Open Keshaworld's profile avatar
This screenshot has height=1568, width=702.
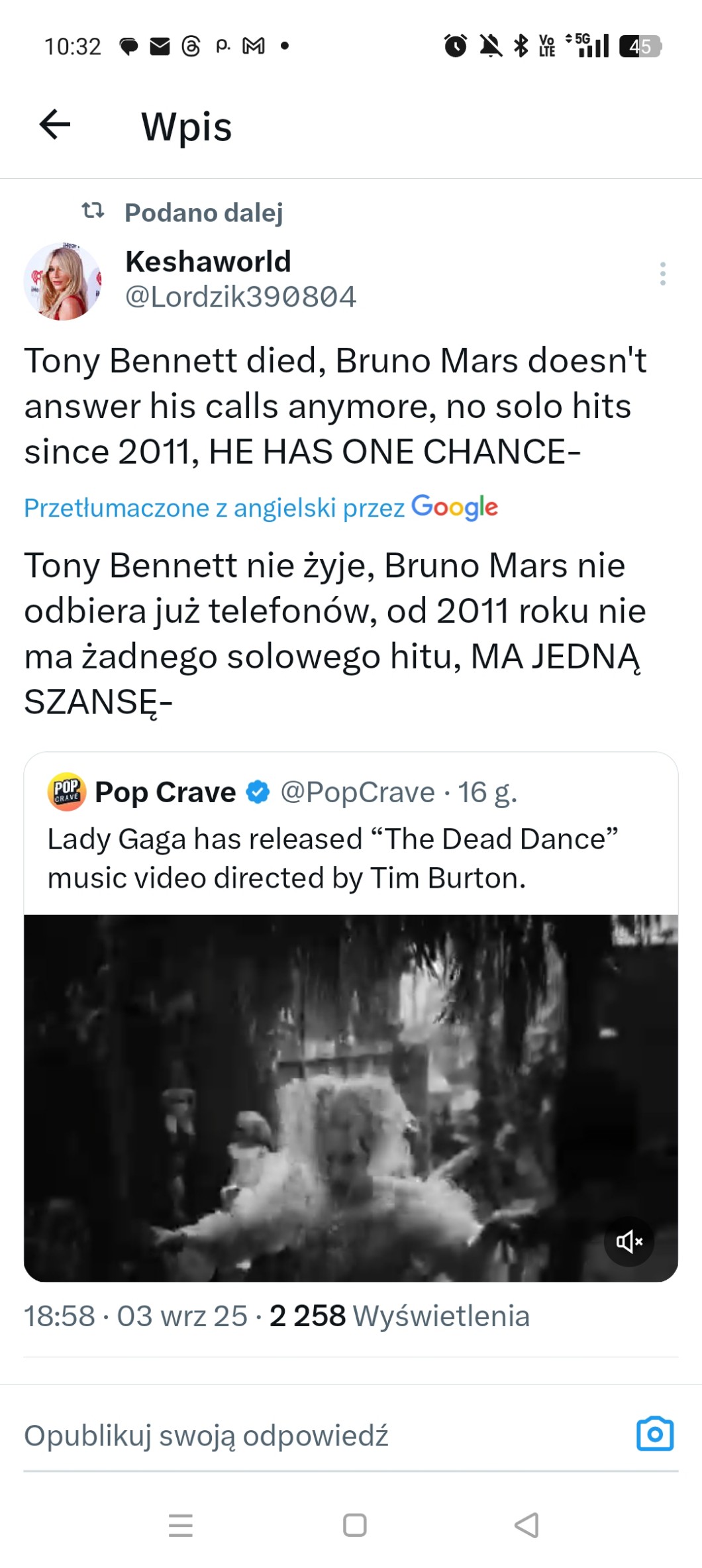coord(63,281)
